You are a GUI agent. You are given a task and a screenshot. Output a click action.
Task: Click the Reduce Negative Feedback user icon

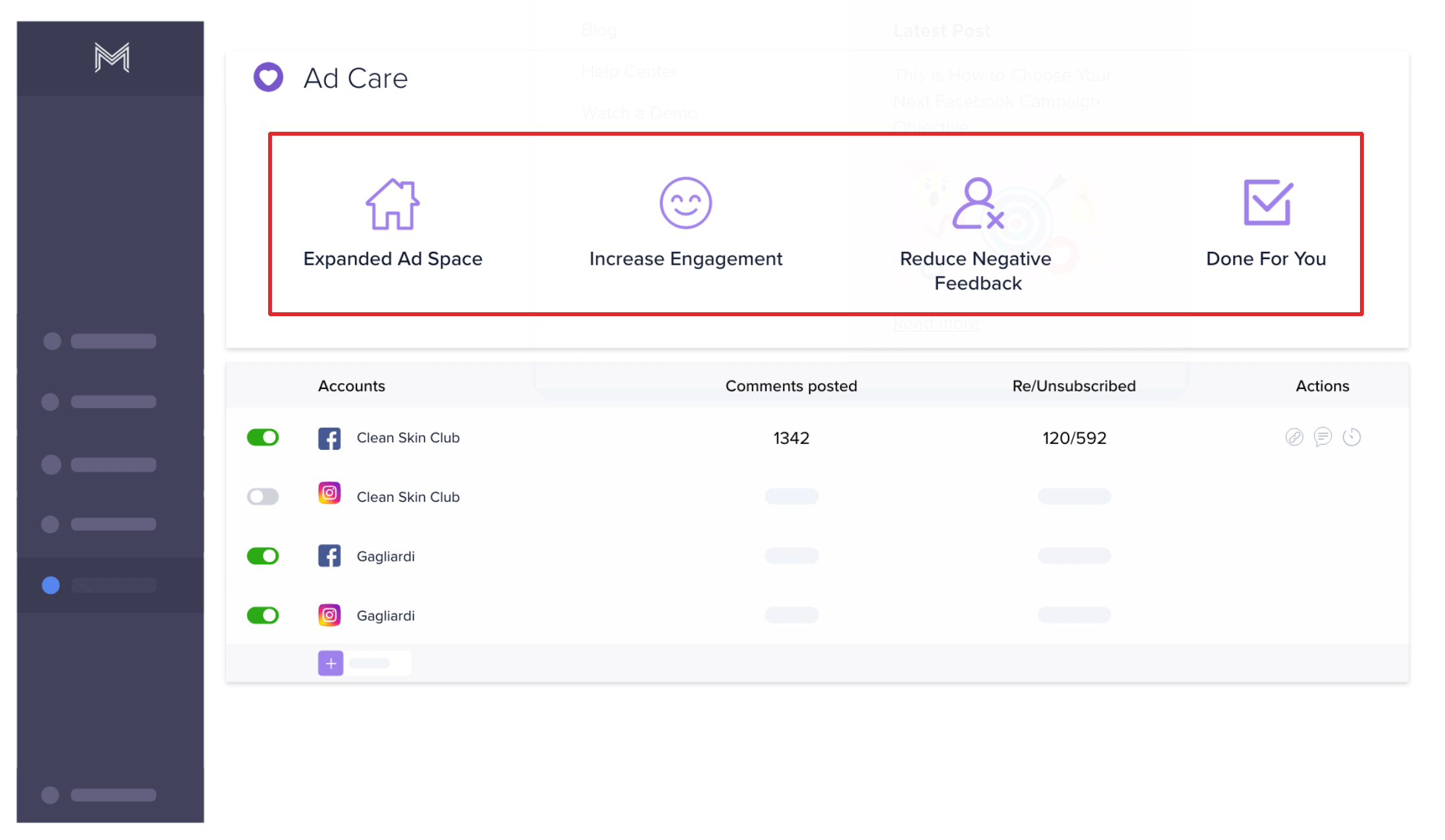tap(978, 203)
